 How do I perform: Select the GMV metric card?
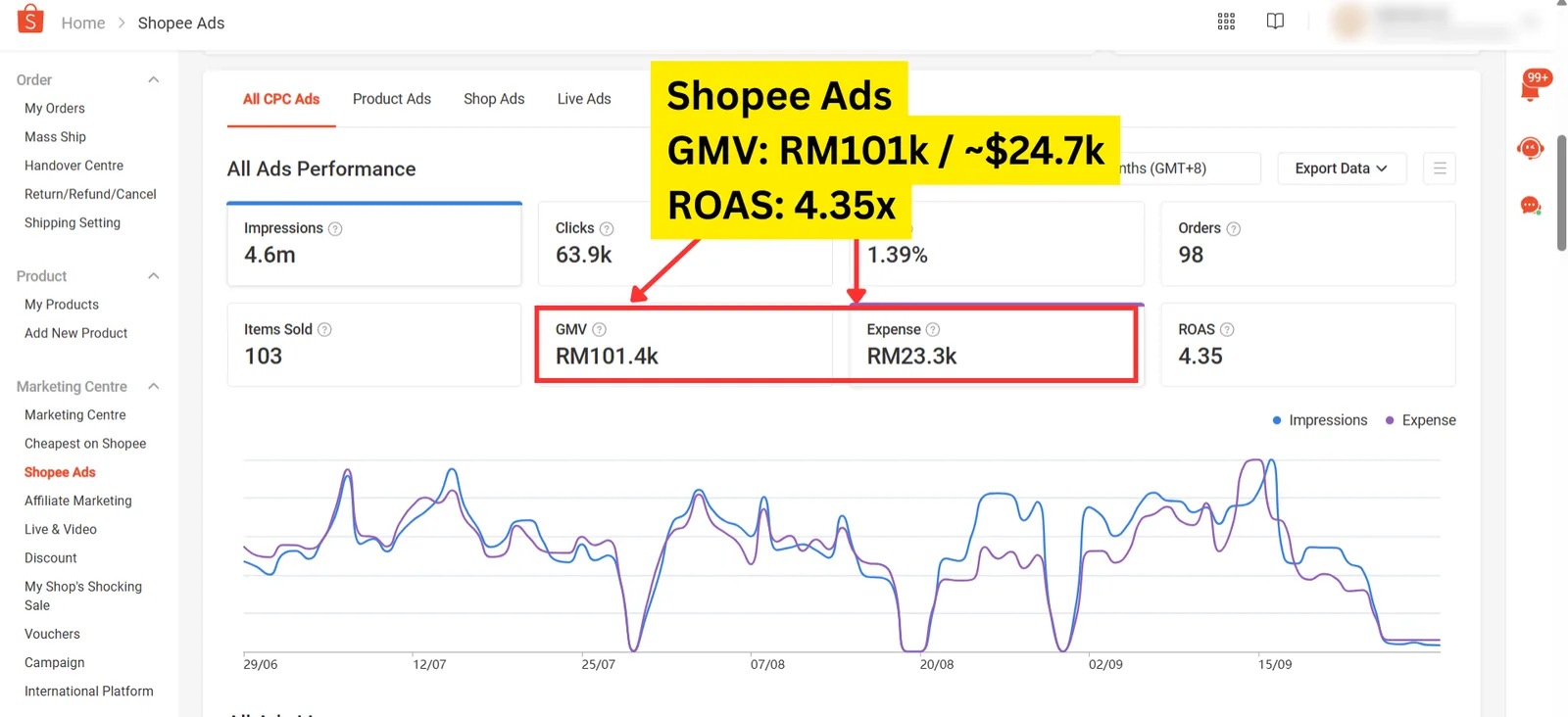(x=685, y=345)
